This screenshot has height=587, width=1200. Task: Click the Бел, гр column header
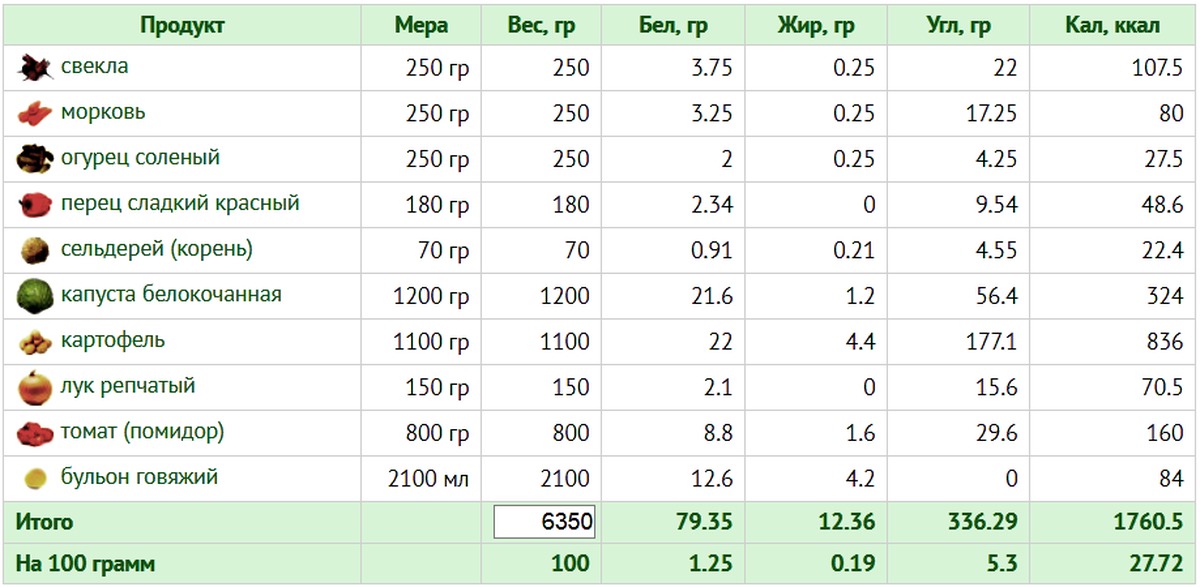click(673, 26)
